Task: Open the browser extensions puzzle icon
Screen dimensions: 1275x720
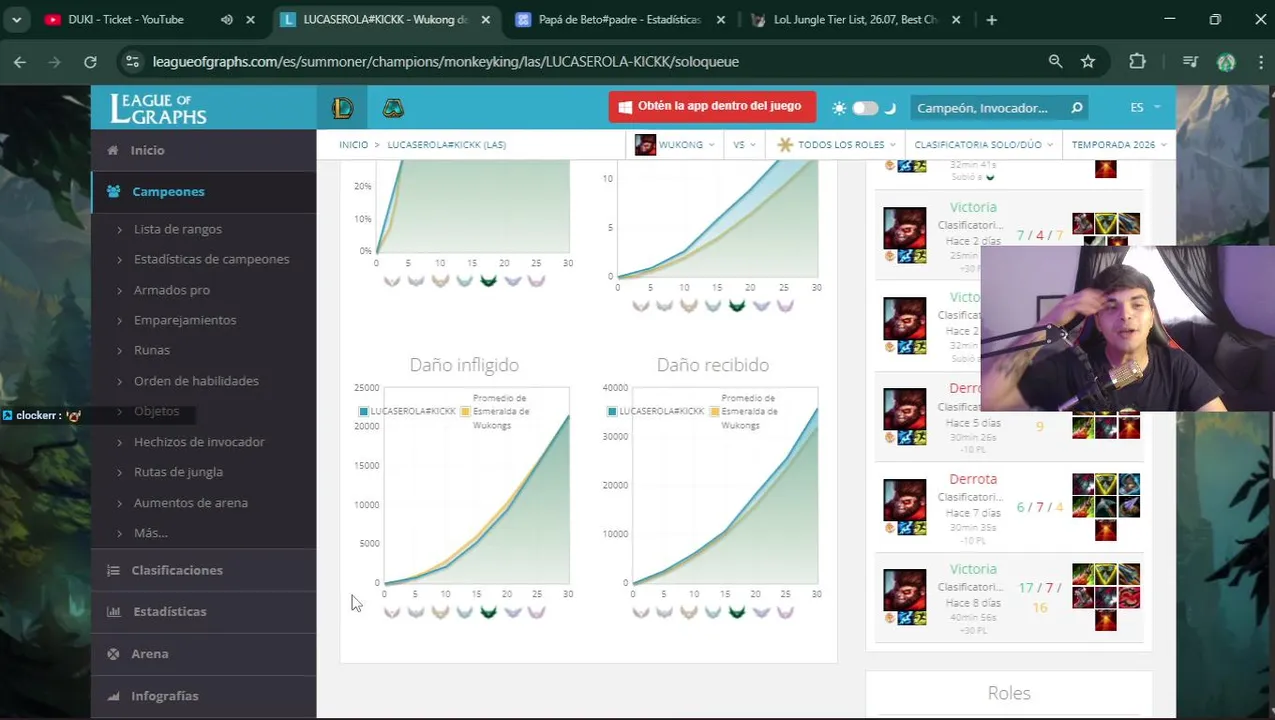Action: (x=1137, y=61)
